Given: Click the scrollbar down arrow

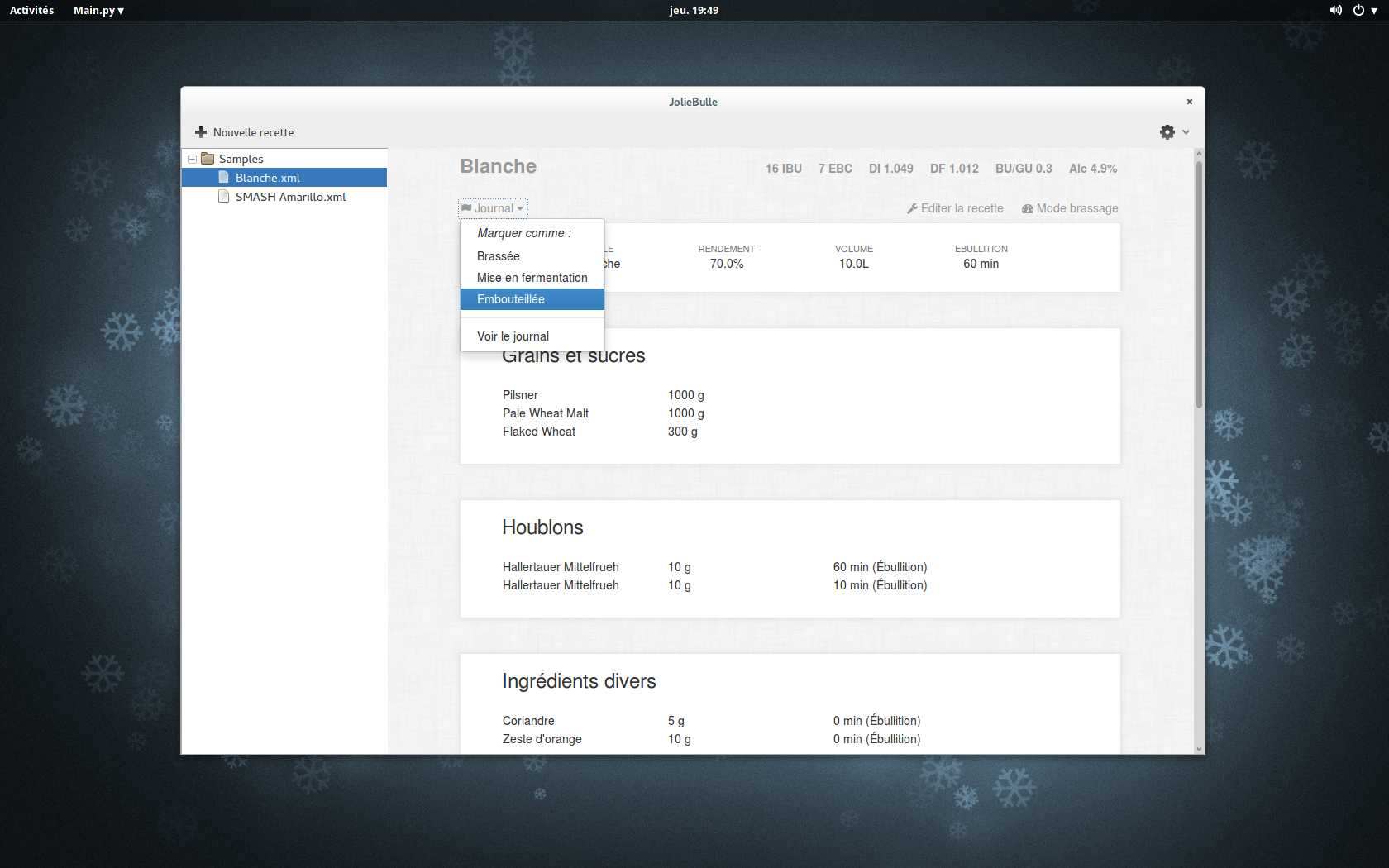Looking at the screenshot, I should pos(1199,749).
